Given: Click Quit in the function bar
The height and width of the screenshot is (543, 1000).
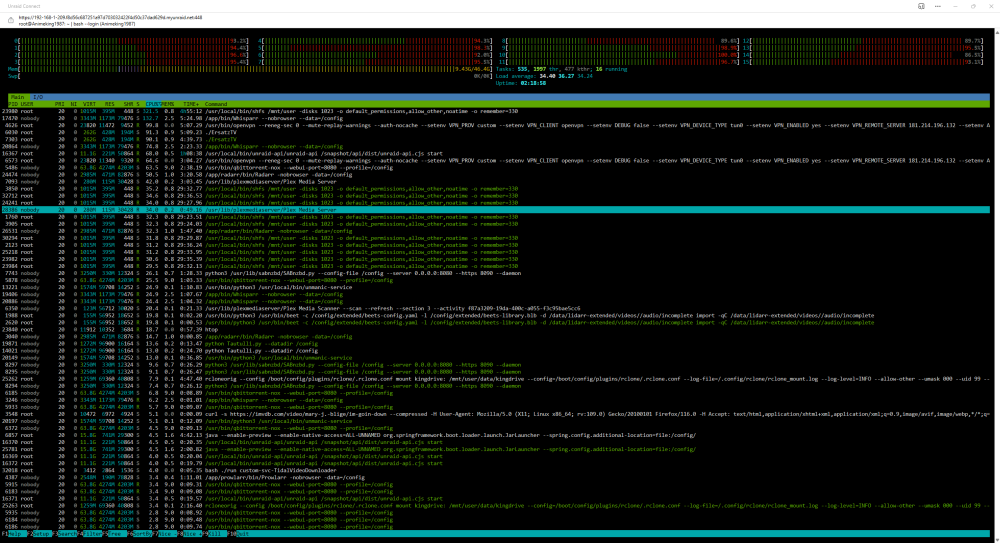Looking at the screenshot, I should 241,534.
